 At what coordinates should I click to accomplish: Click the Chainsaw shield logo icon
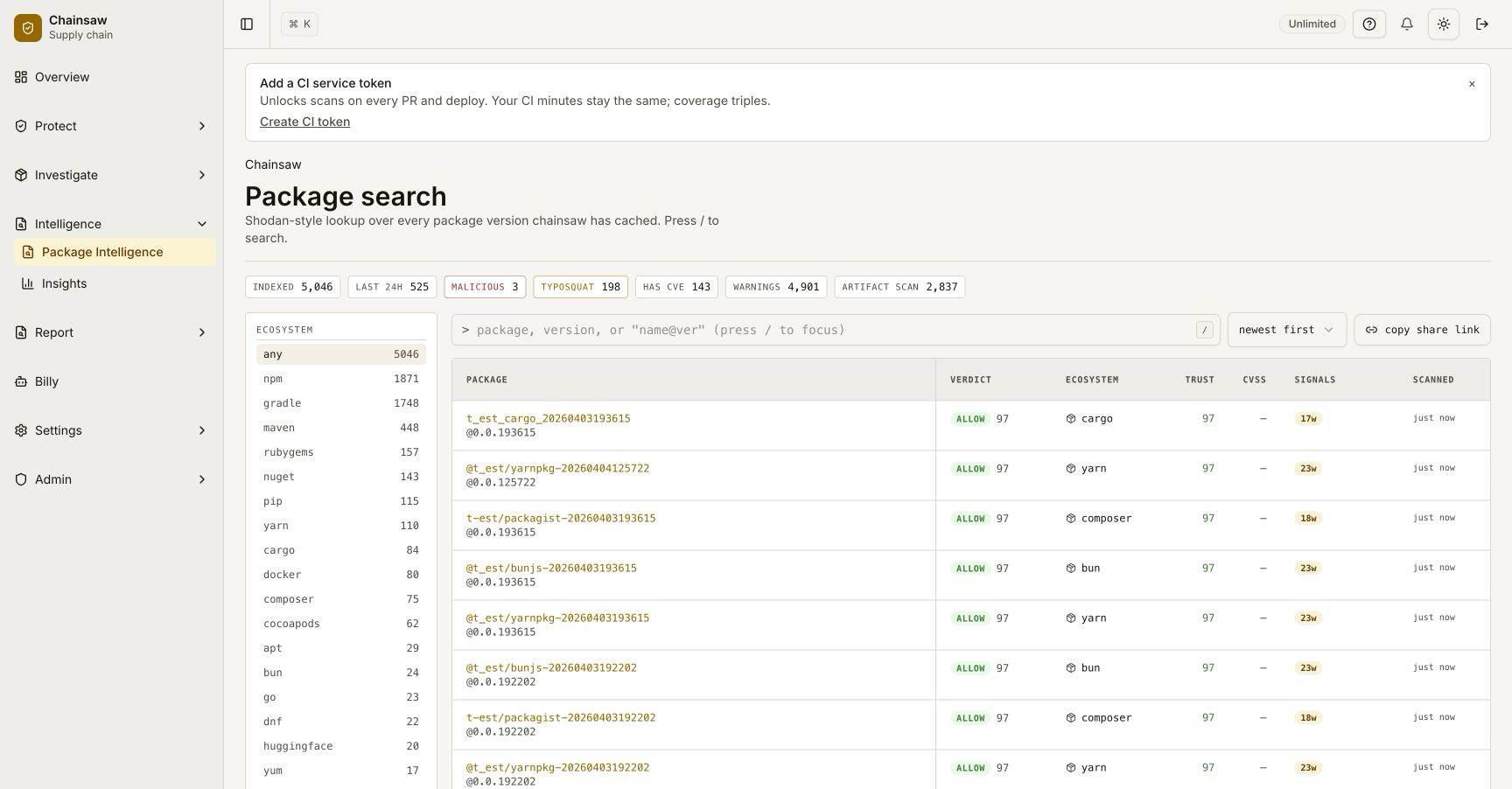point(28,28)
